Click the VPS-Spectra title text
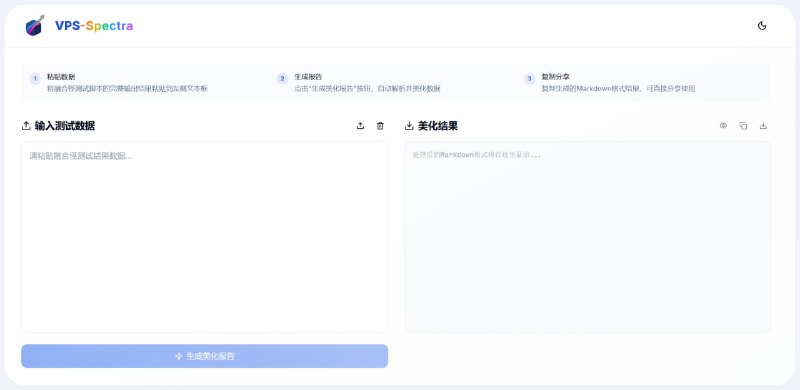Image resolution: width=800 pixels, height=390 pixels. [x=94, y=26]
